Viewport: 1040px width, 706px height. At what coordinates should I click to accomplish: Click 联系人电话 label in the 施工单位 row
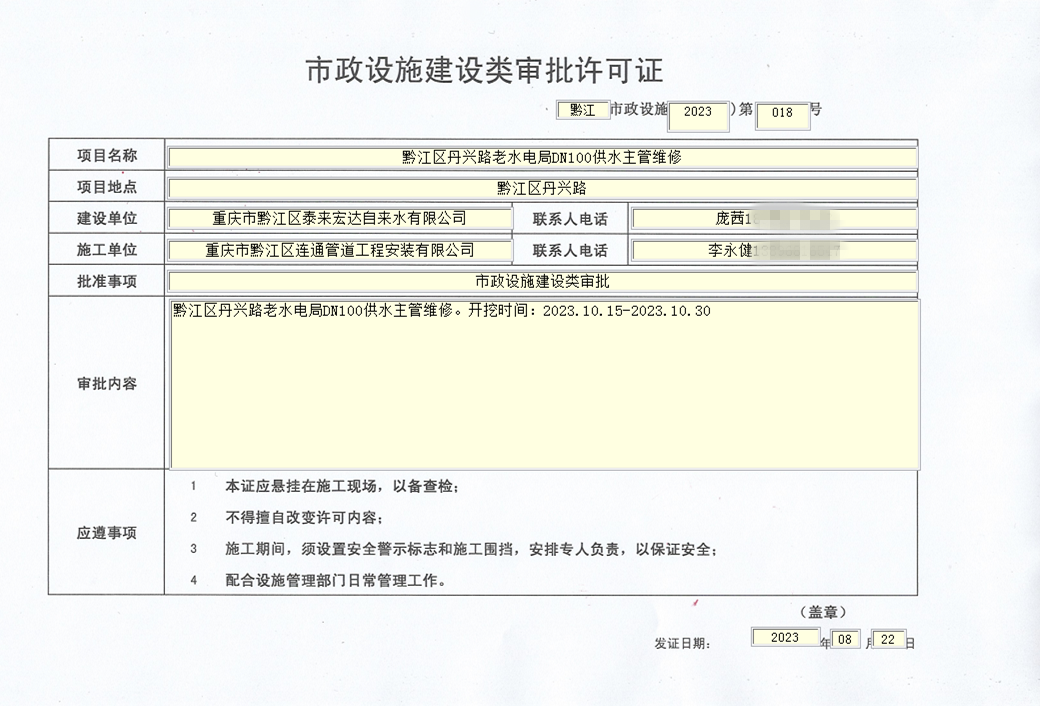pyautogui.click(x=570, y=250)
